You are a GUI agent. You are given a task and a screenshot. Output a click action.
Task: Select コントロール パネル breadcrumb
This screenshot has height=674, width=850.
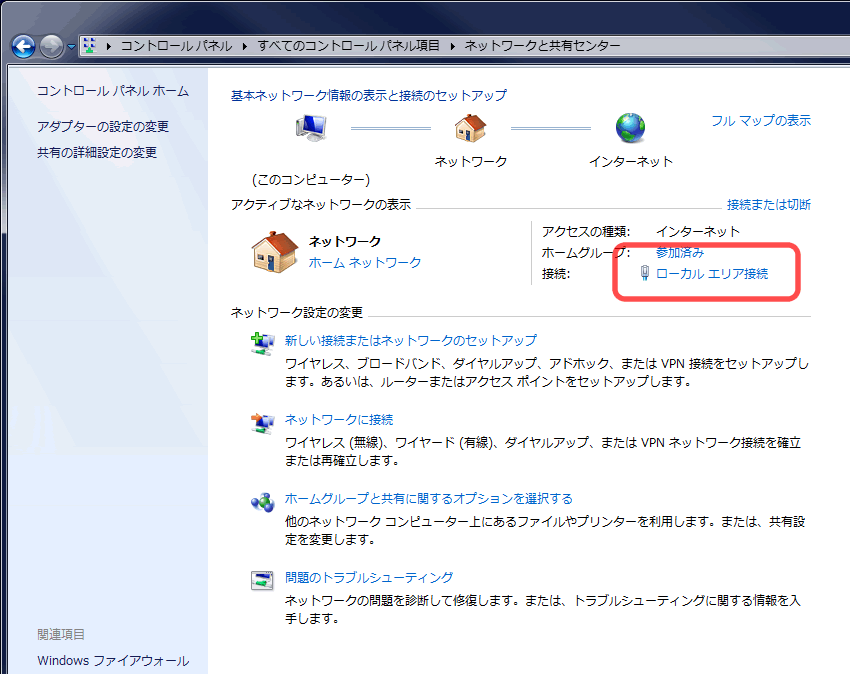click(x=176, y=46)
